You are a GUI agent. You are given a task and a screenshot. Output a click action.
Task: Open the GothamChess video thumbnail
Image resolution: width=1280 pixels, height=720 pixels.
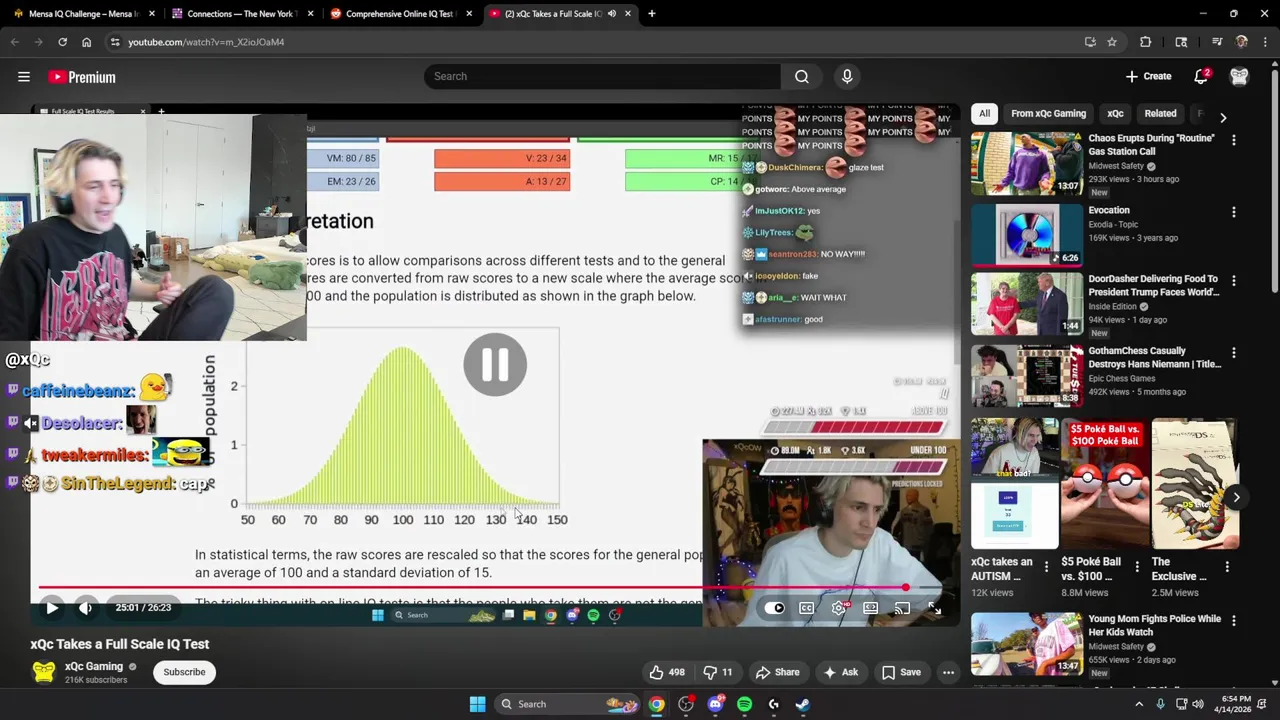pos(1027,375)
